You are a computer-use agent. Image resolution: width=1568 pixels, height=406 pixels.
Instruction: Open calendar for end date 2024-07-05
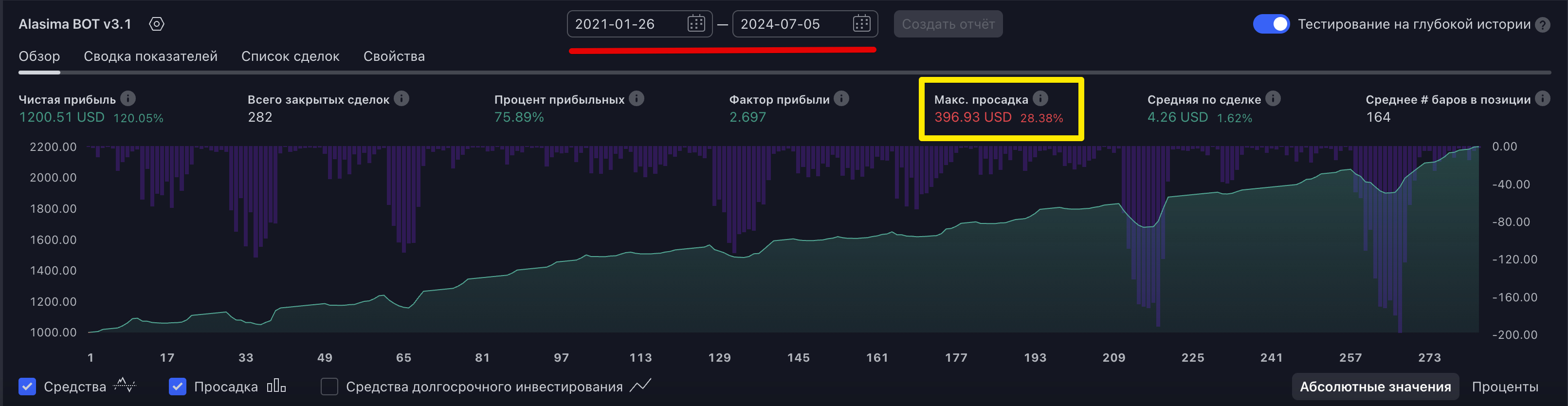pos(861,24)
